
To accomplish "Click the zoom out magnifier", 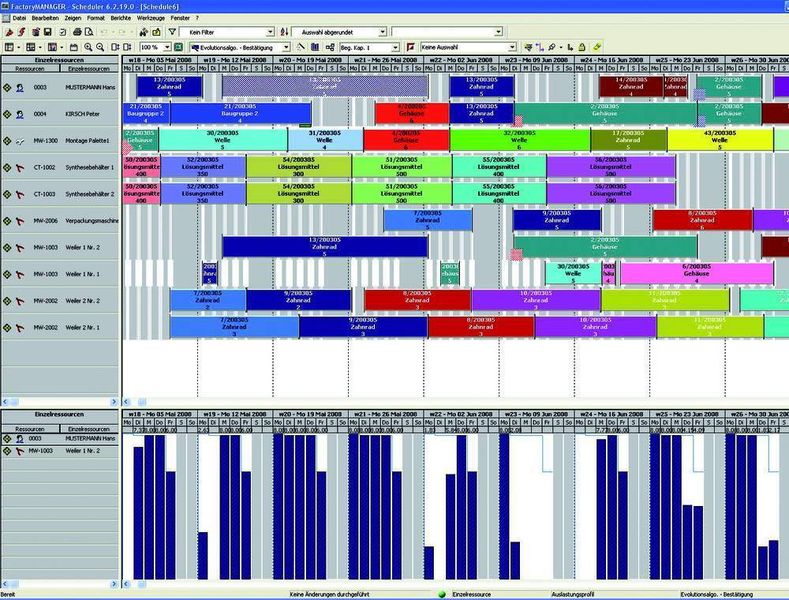I will (x=100, y=47).
